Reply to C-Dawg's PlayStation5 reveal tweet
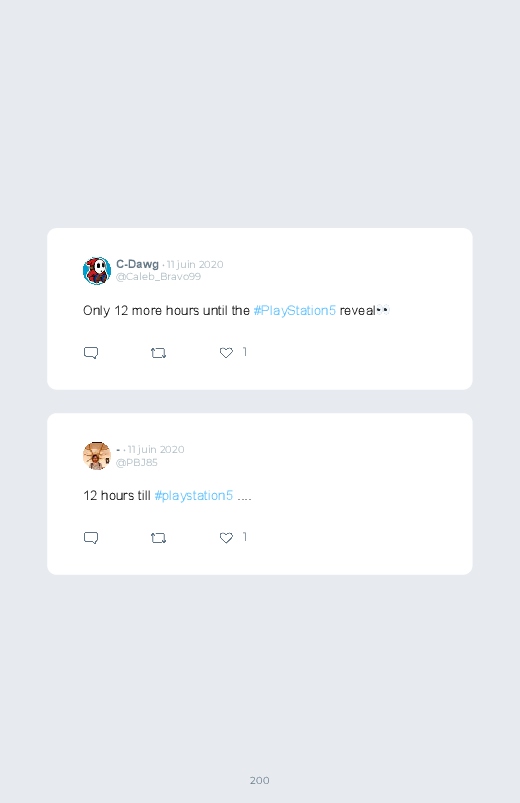The width and height of the screenshot is (520, 803). click(91, 353)
